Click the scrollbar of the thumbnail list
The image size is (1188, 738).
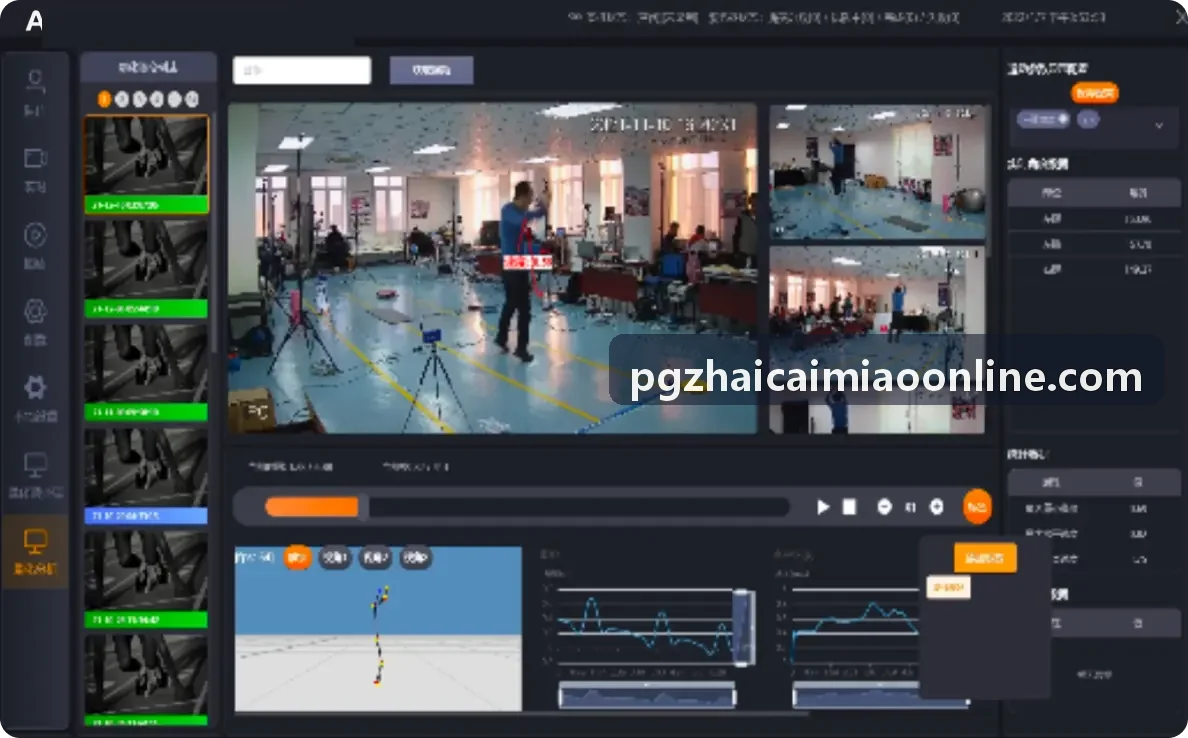(x=214, y=235)
